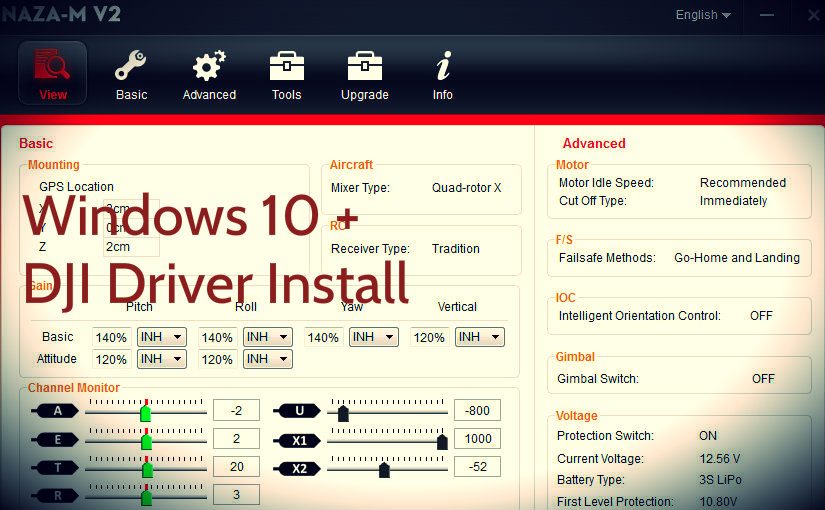Click Basic Vertical gain 120% field
Viewport: 825px width, 510px height.
429,337
